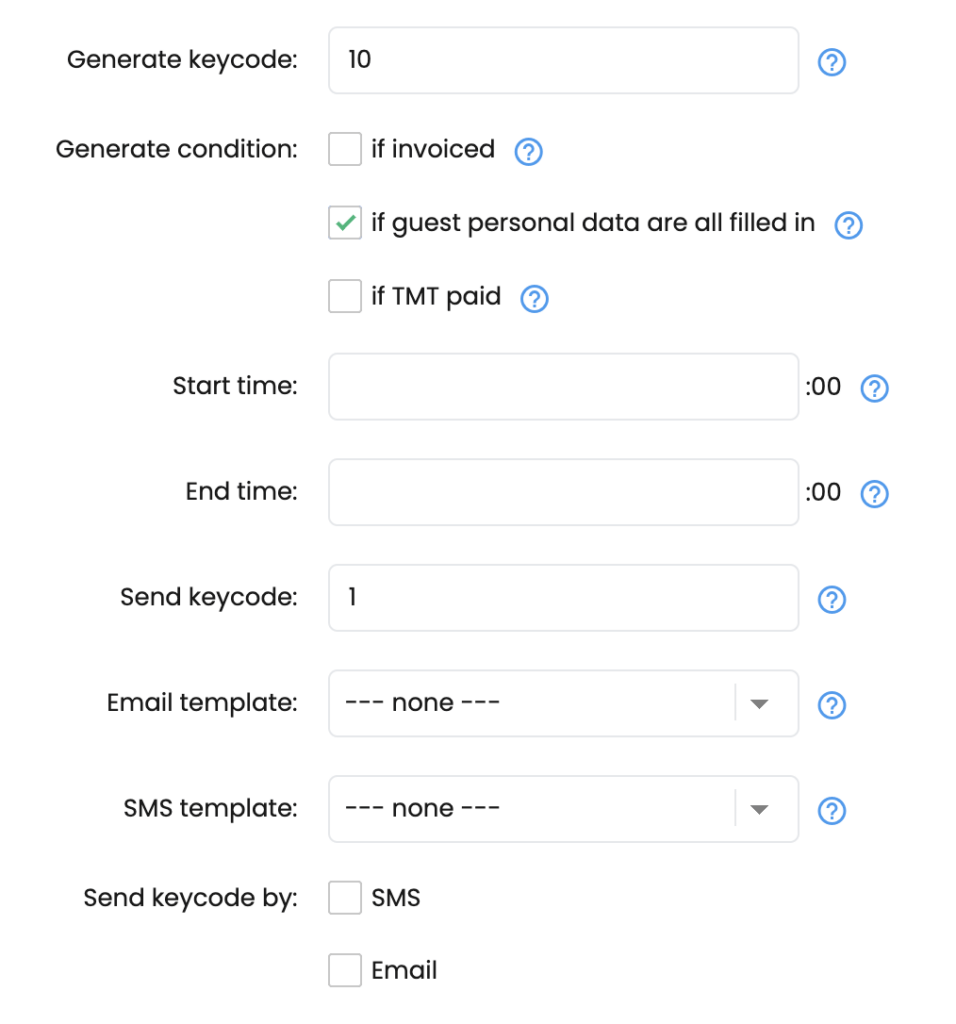
Task: Open help for Generate keycode
Action: (x=832, y=62)
